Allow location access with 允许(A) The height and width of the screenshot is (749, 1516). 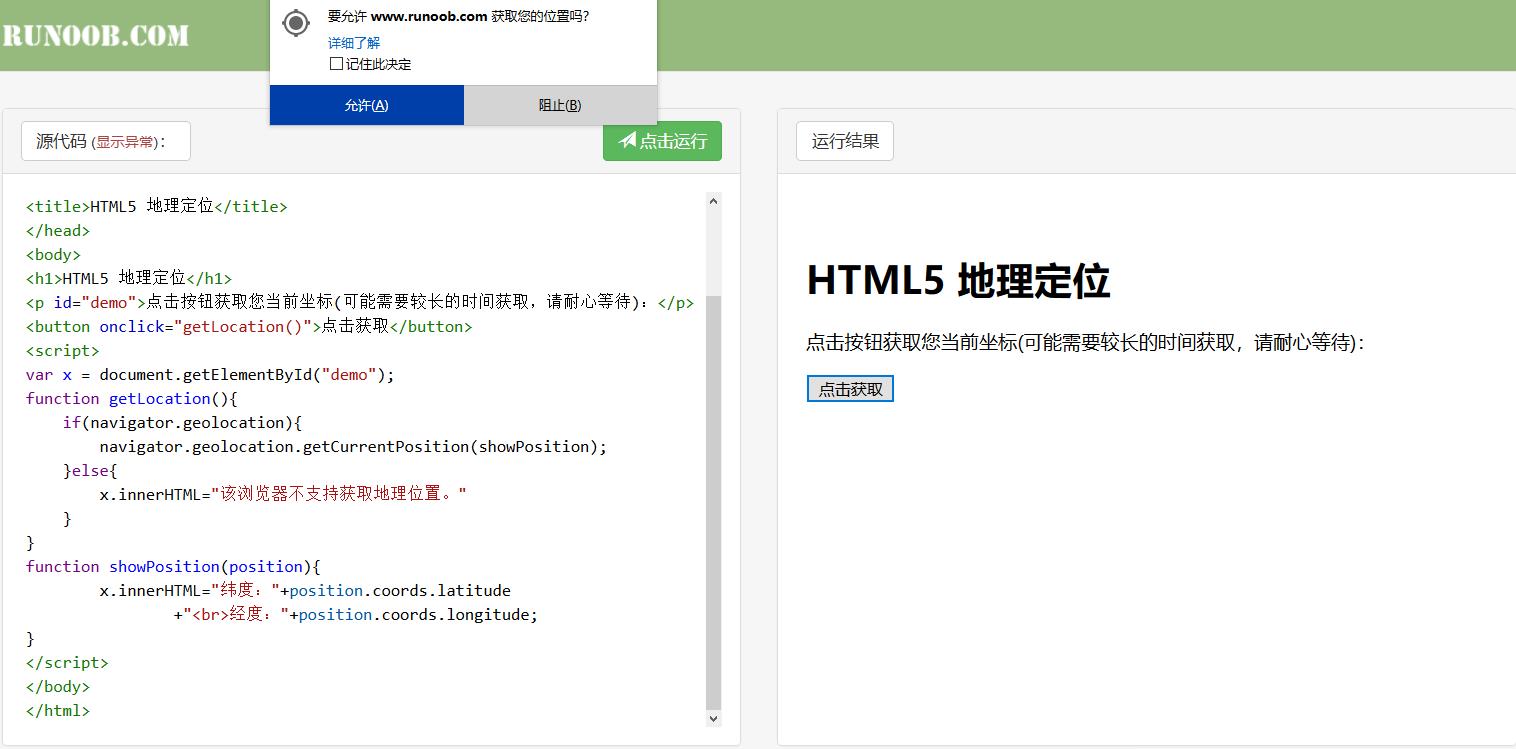[x=366, y=105]
